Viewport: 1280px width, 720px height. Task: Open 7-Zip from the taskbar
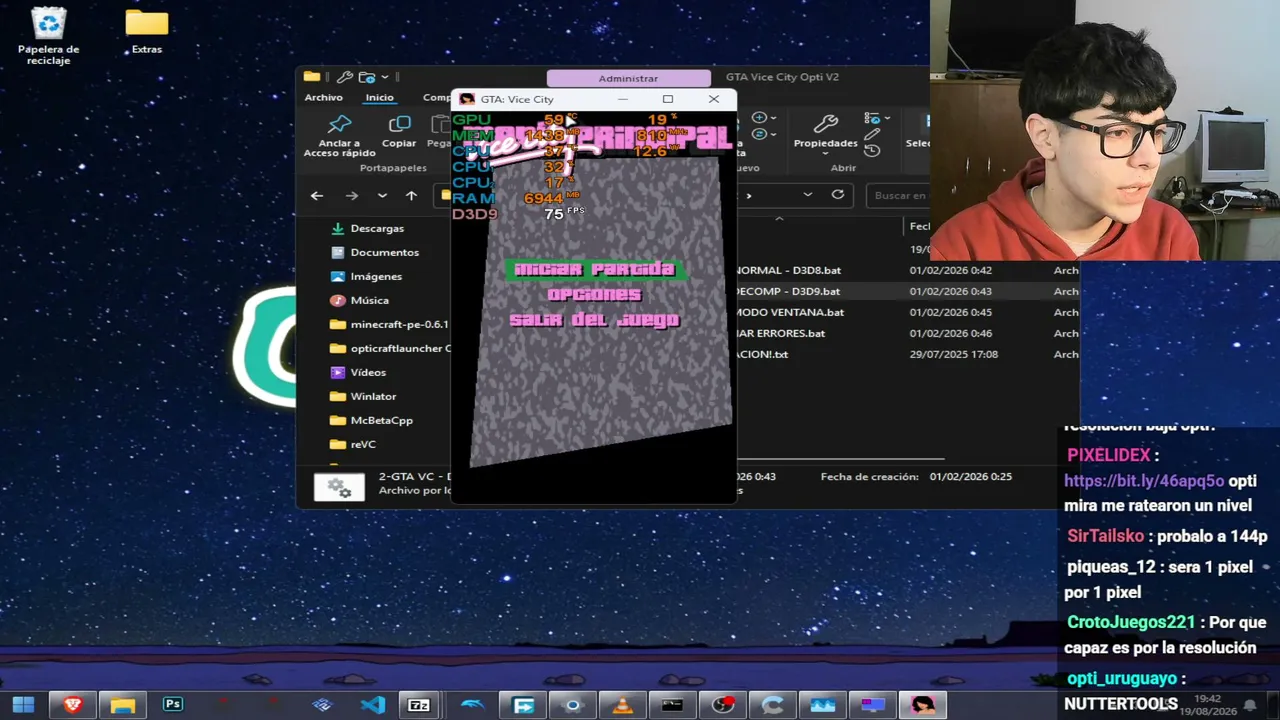click(x=419, y=705)
